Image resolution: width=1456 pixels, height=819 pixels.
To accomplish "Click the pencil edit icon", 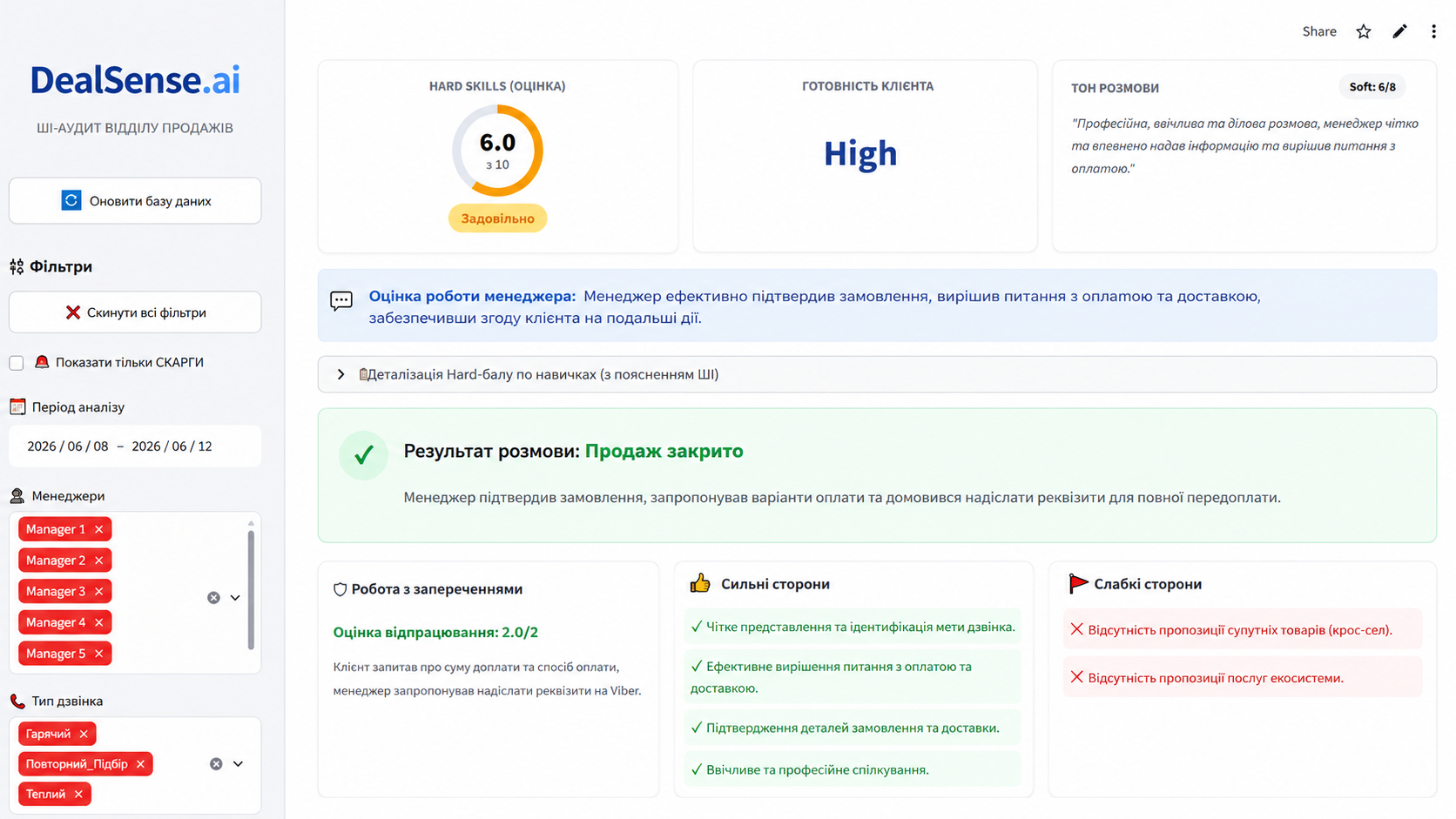I will coord(1399,32).
